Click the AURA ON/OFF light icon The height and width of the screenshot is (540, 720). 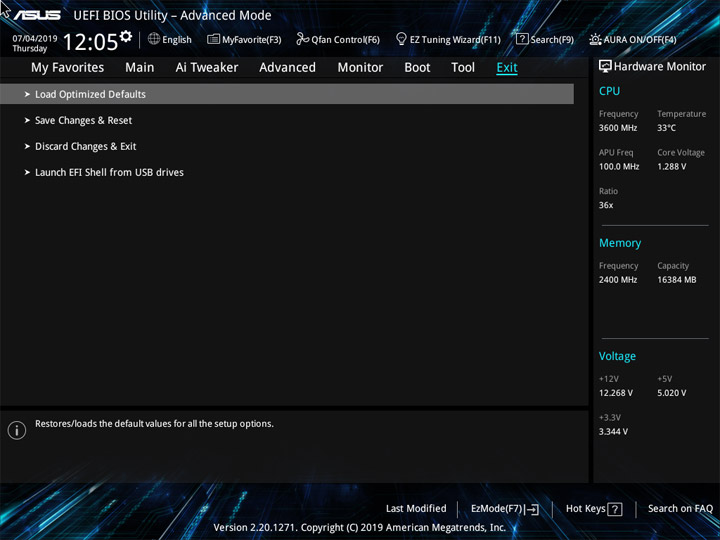click(x=595, y=39)
